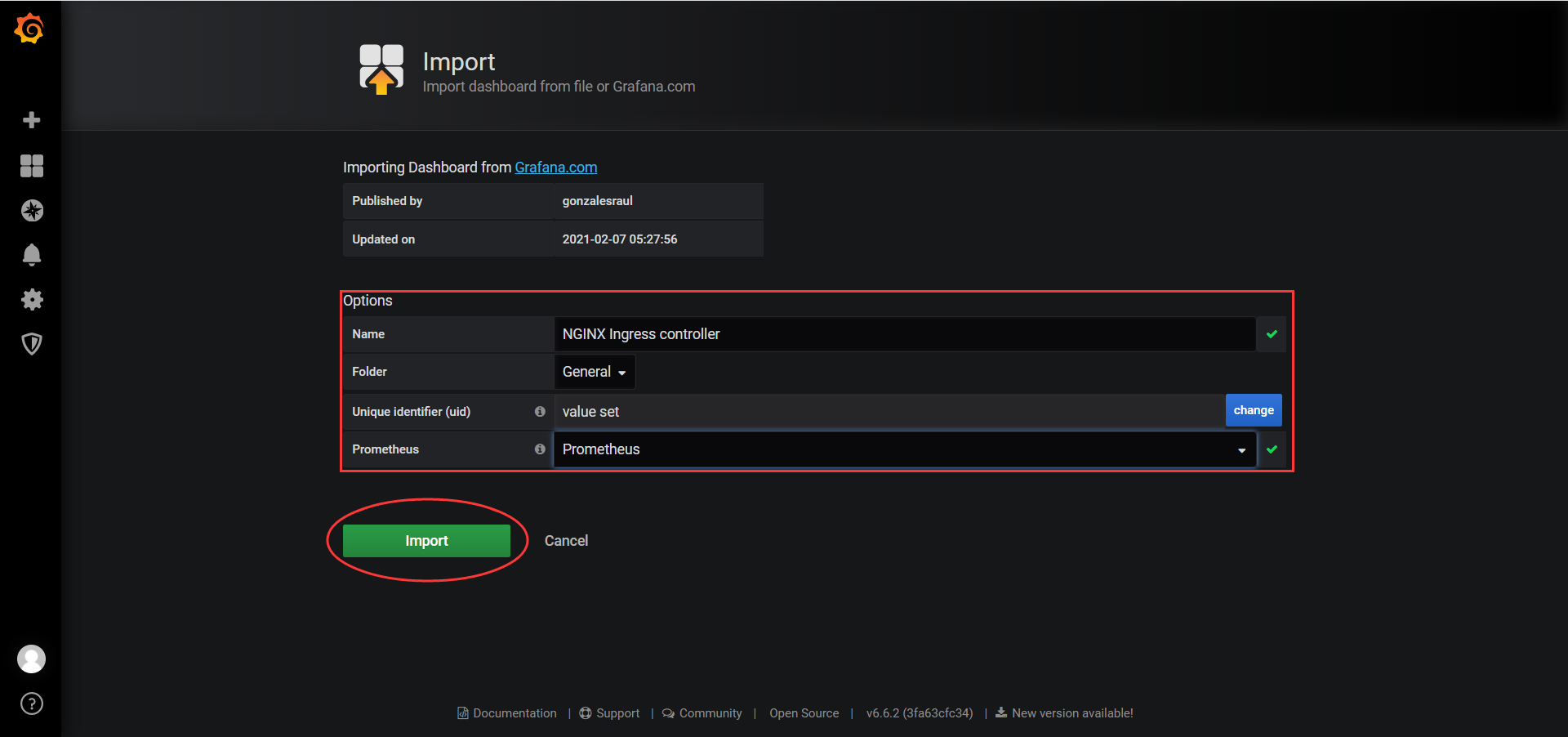Image resolution: width=1568 pixels, height=737 pixels.
Task: Expand the General folder dropdown
Action: pos(595,372)
